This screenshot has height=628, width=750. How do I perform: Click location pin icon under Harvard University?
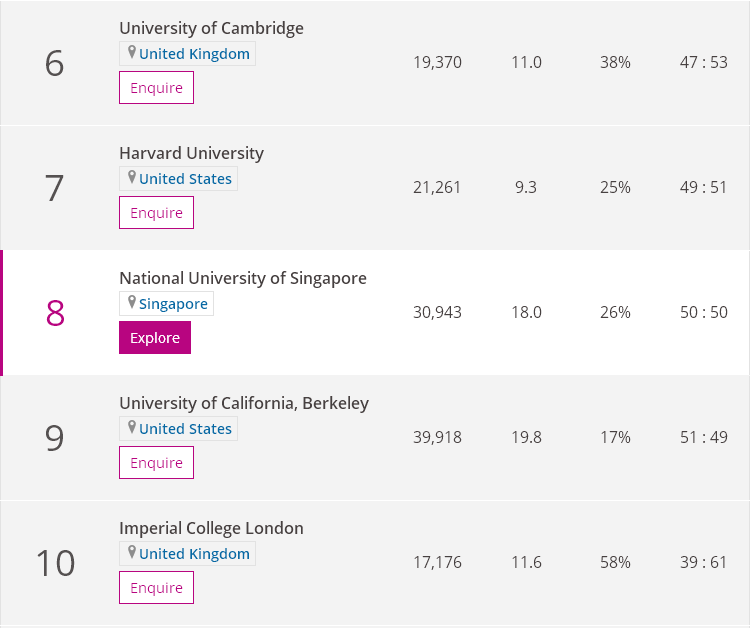(x=131, y=178)
